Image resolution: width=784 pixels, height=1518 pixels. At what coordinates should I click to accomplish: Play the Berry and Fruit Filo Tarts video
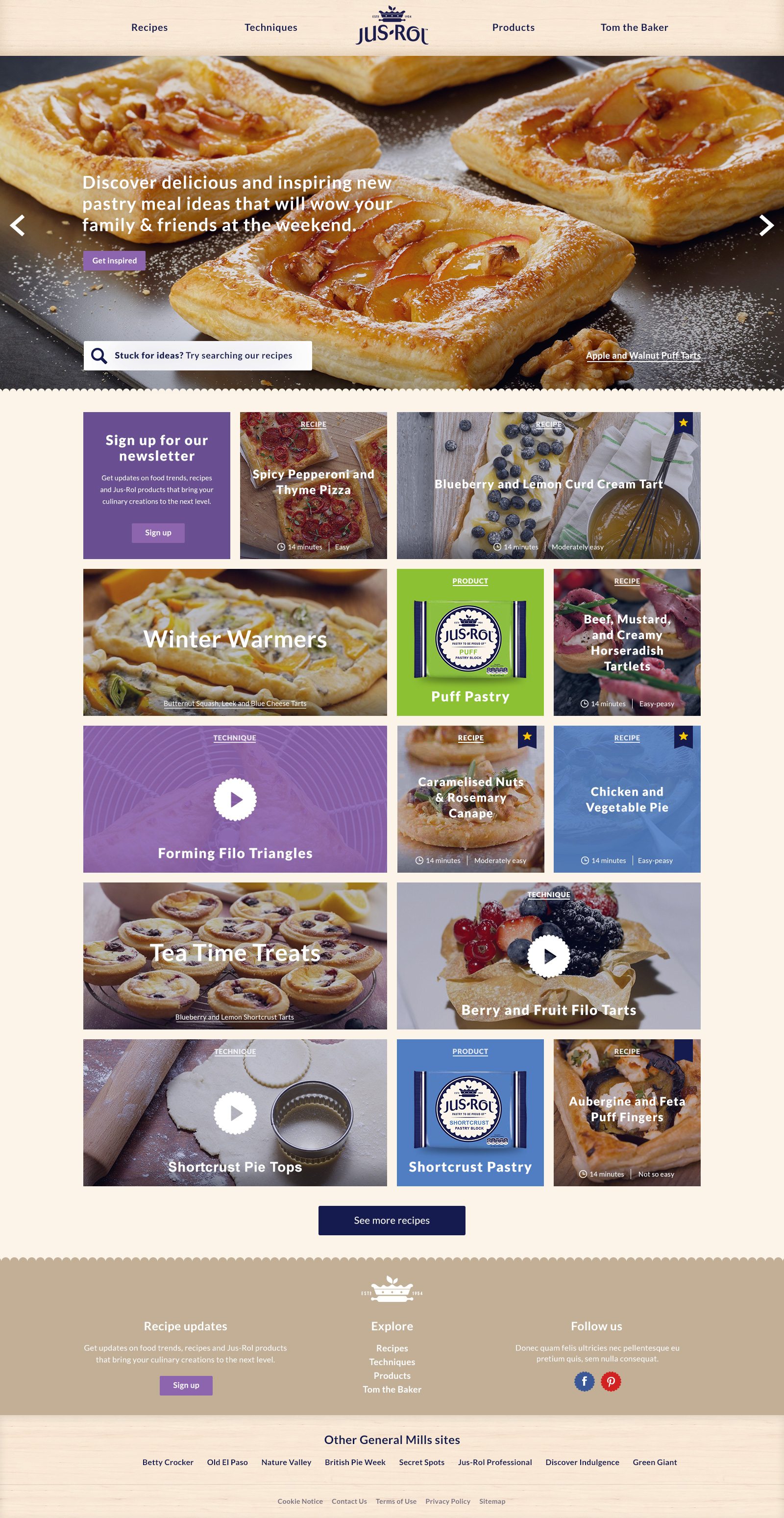(x=548, y=956)
